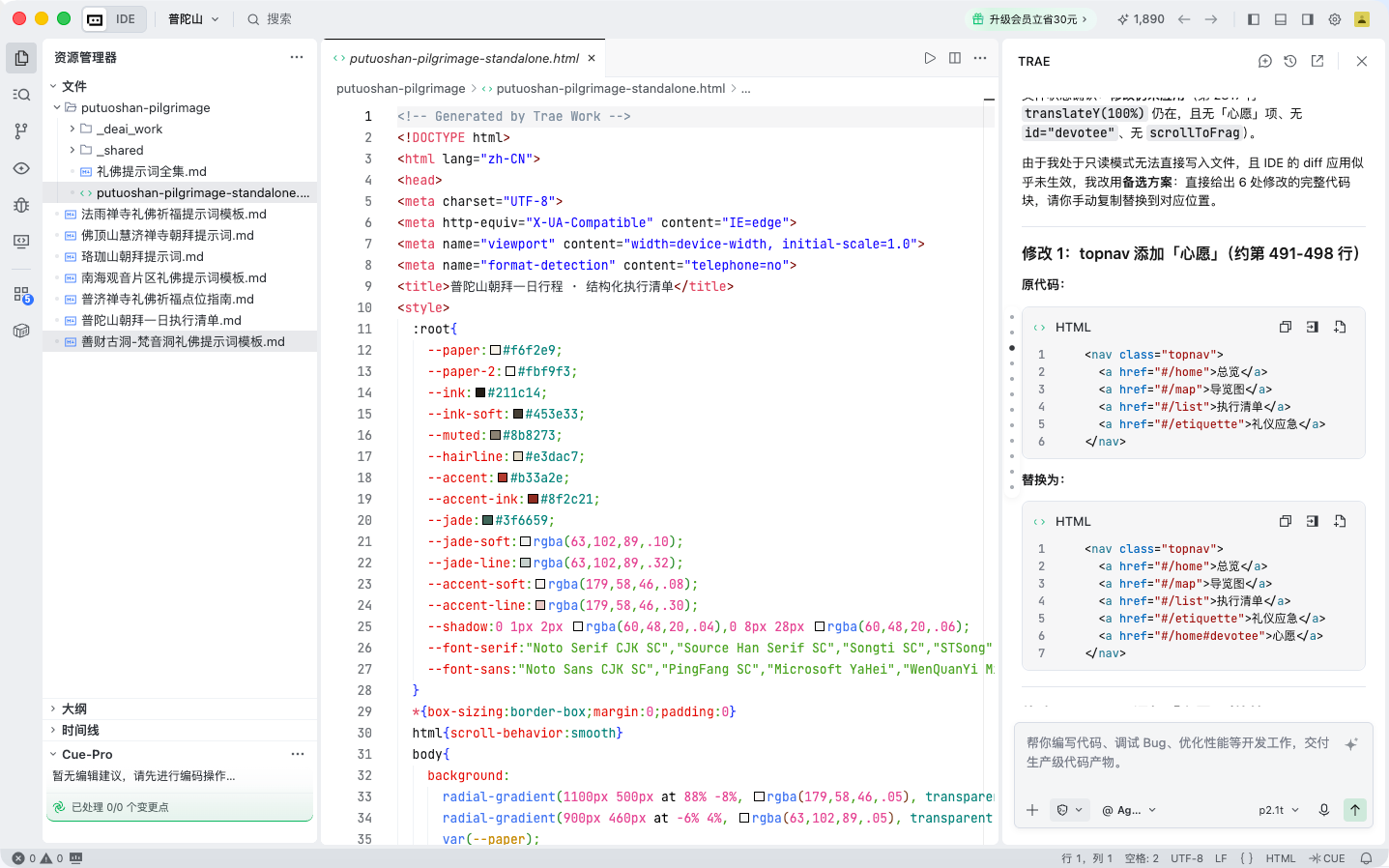Open the debug panel with the bug icon
This screenshot has width=1389, height=868.
coord(21,205)
